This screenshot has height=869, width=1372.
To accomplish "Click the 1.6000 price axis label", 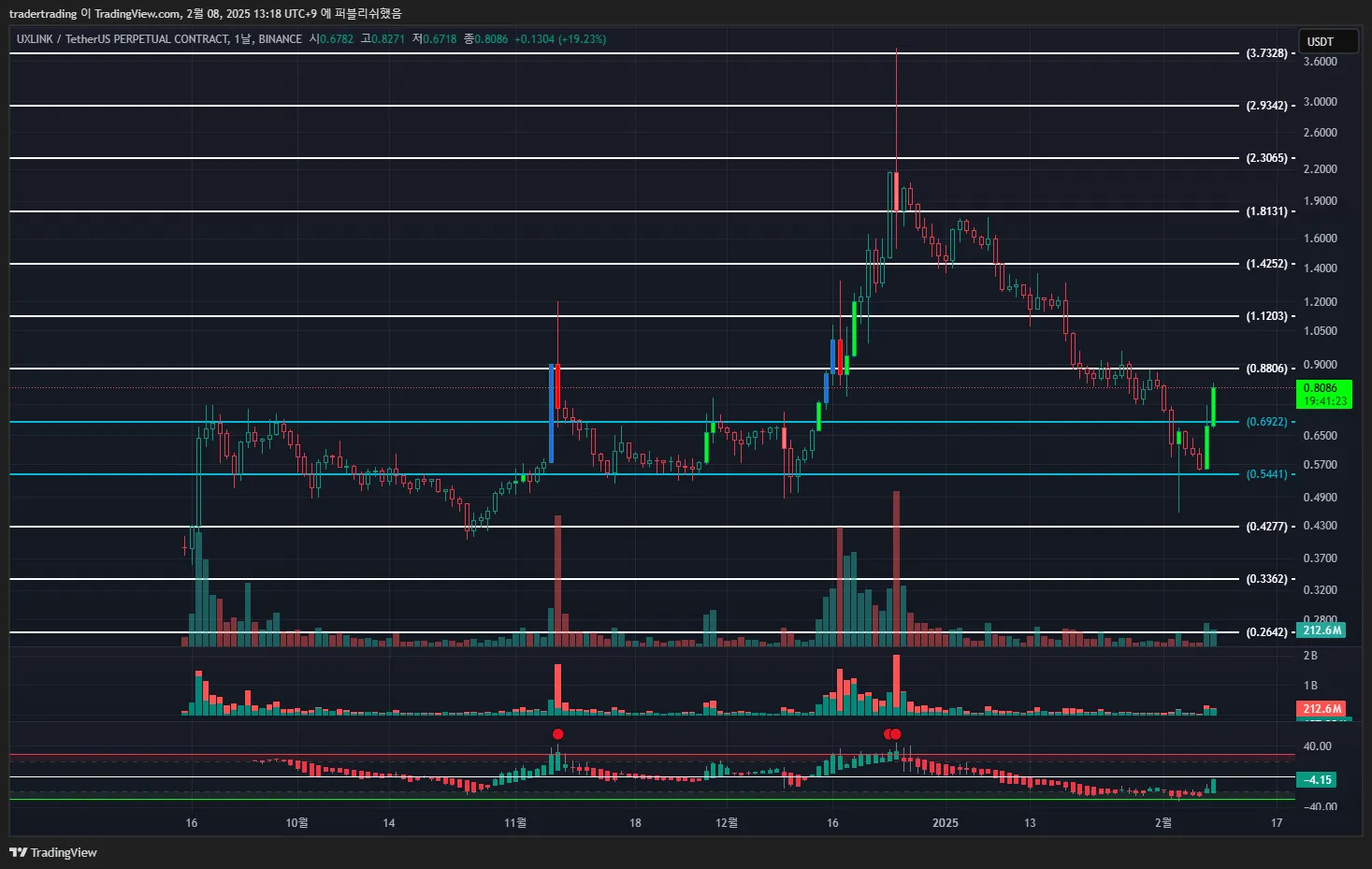I will click(x=1320, y=239).
